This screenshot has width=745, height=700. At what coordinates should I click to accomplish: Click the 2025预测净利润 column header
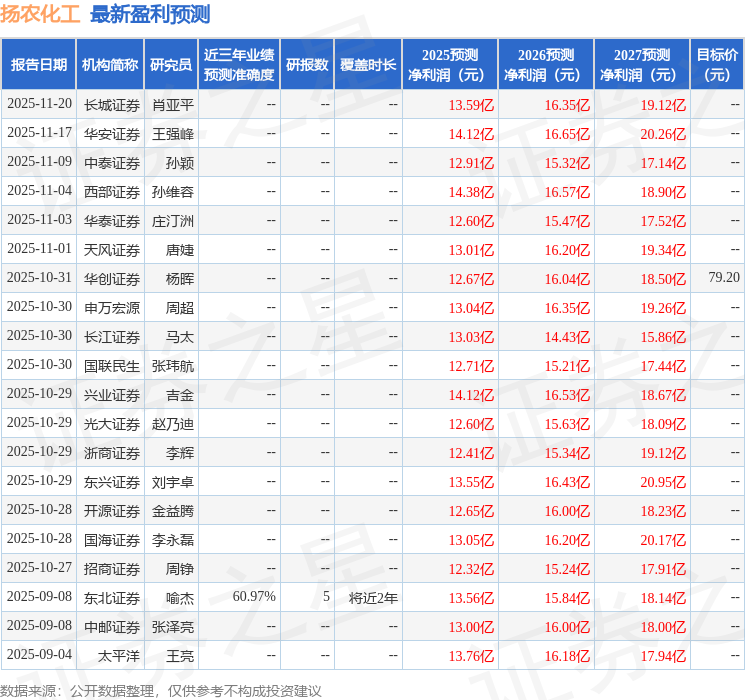450,65
